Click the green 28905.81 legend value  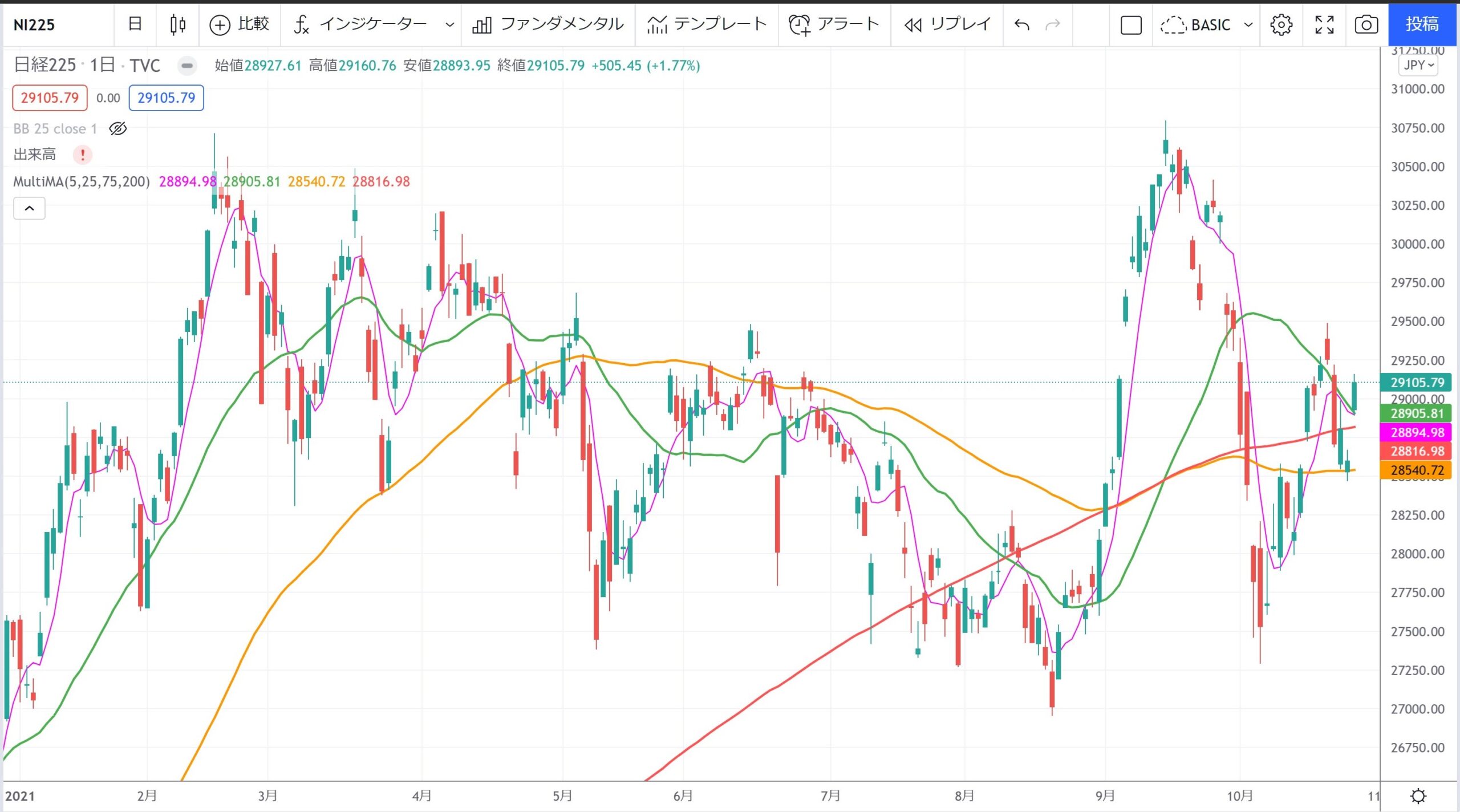coord(252,181)
